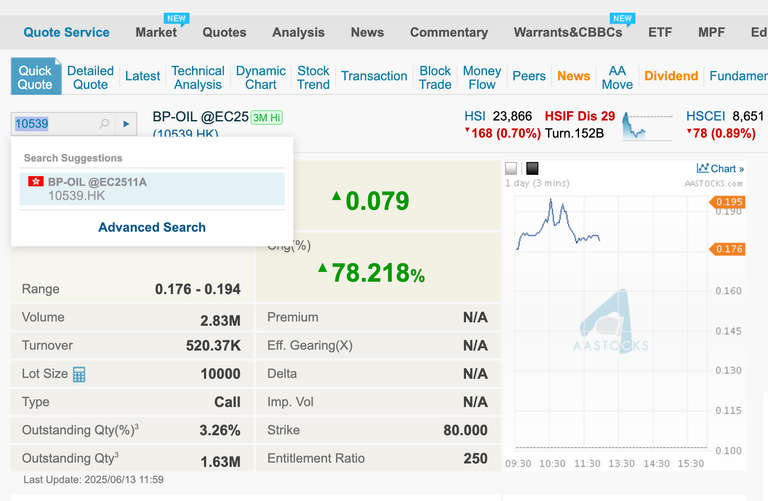The width and height of the screenshot is (768, 501).
Task: Switch to the Peers tab
Action: [x=529, y=76]
